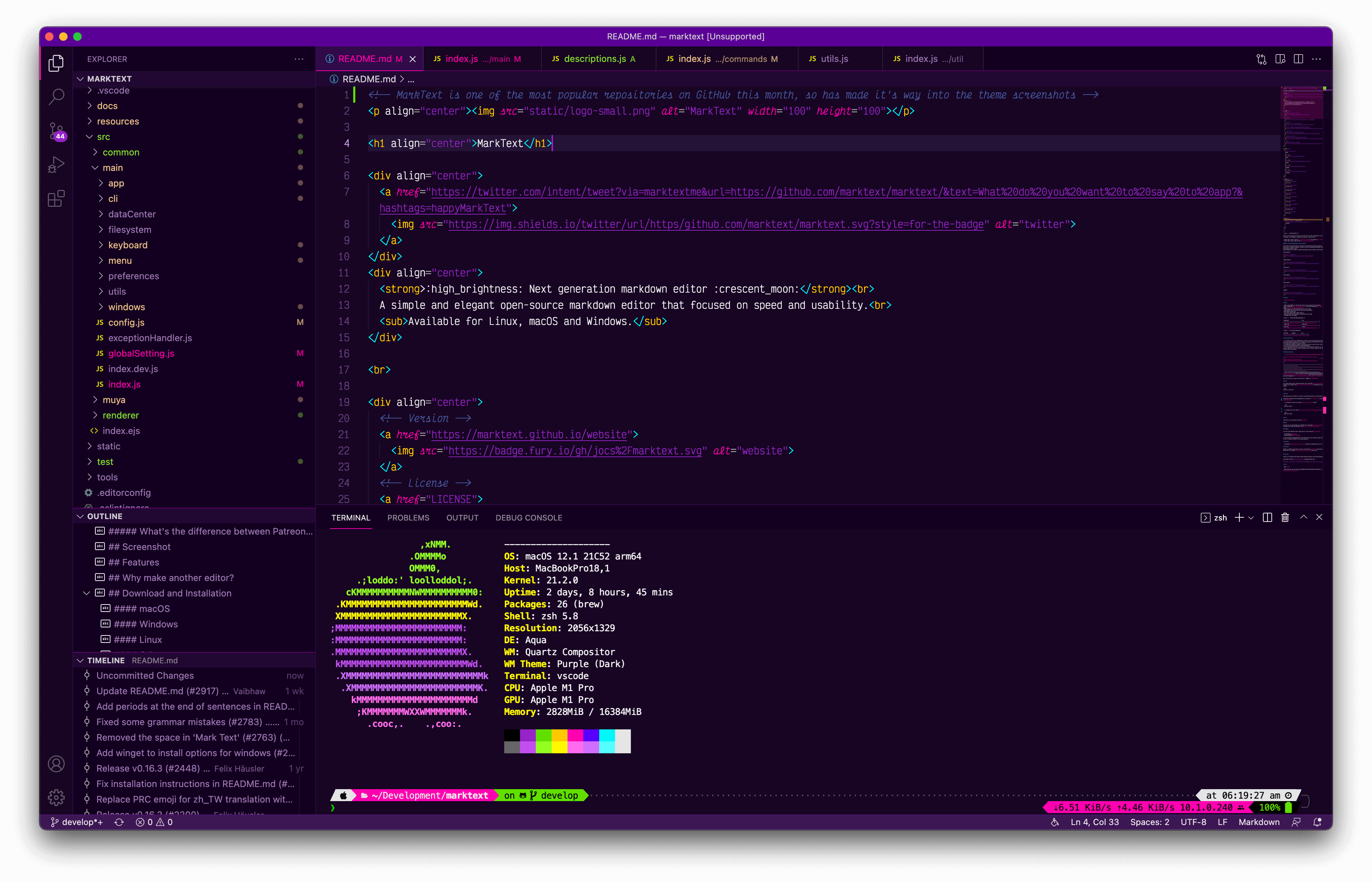Collapse the main folder in explorer
Screen dimensions: 1372x882
click(x=112, y=168)
